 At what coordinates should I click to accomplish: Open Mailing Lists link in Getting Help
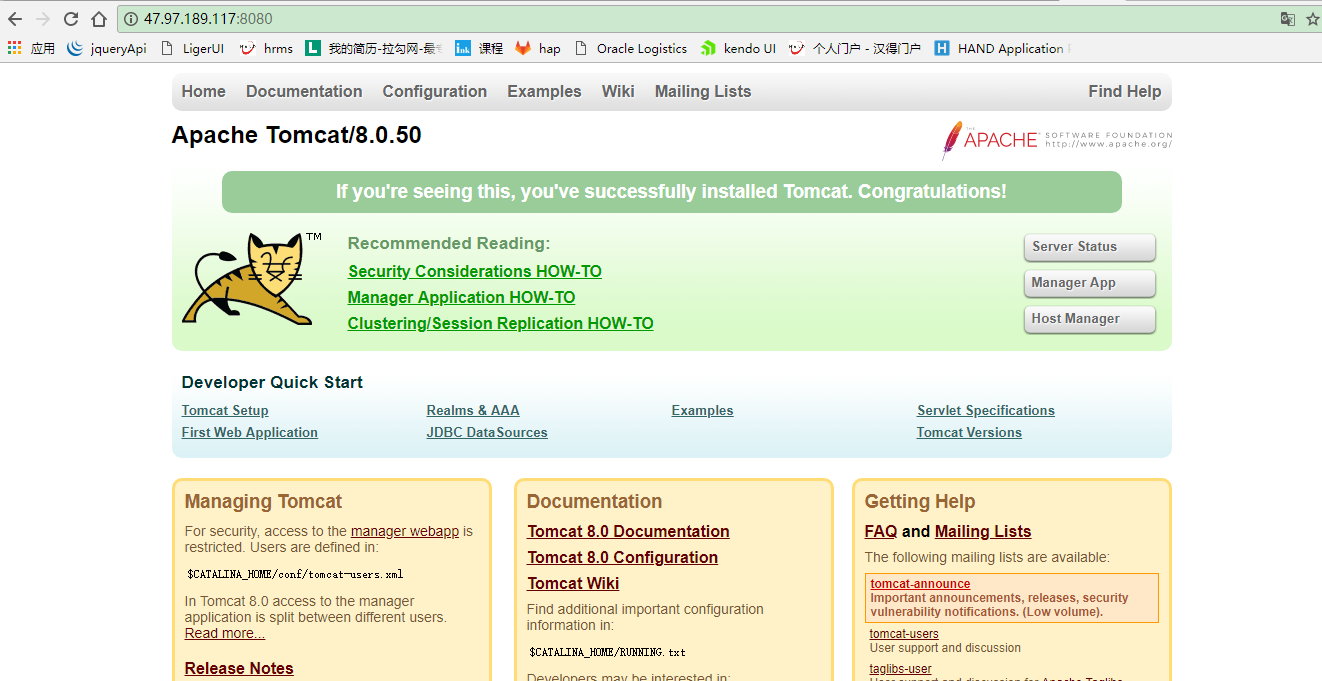983,531
